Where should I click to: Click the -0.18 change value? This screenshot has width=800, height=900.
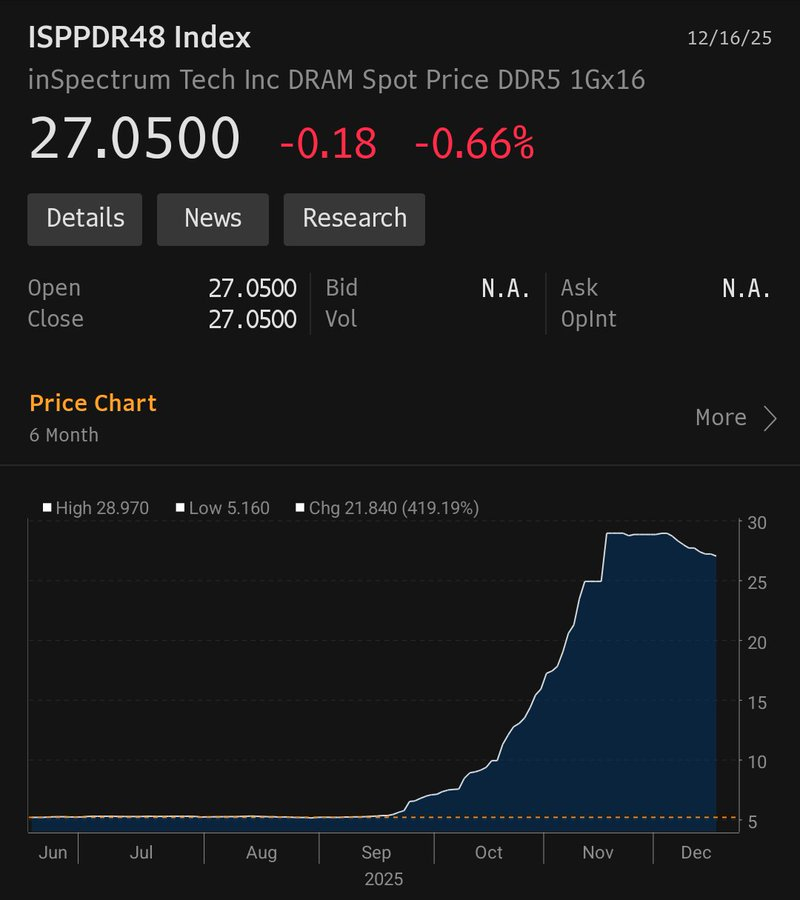(328, 143)
